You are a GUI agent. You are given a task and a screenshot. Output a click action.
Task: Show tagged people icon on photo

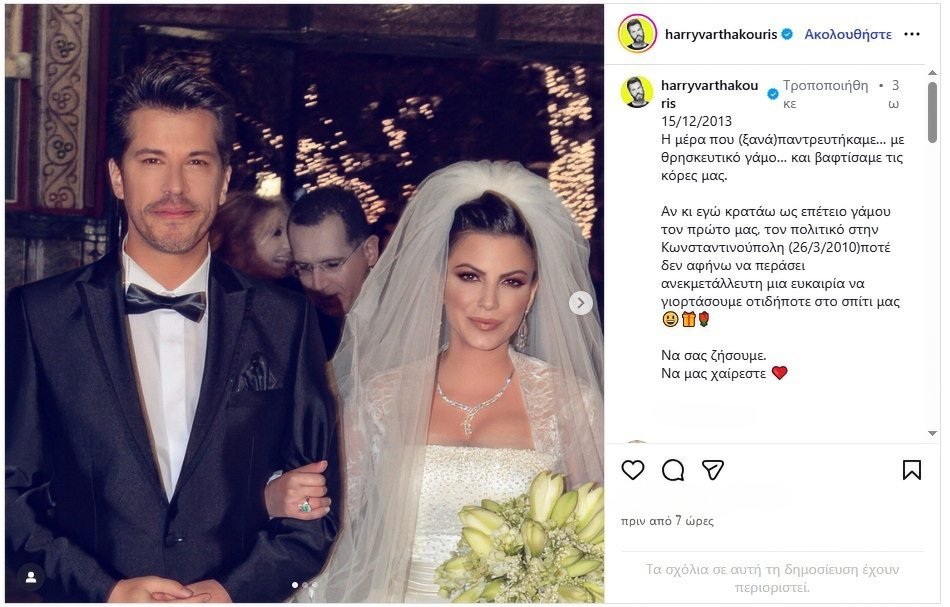tap(30, 577)
